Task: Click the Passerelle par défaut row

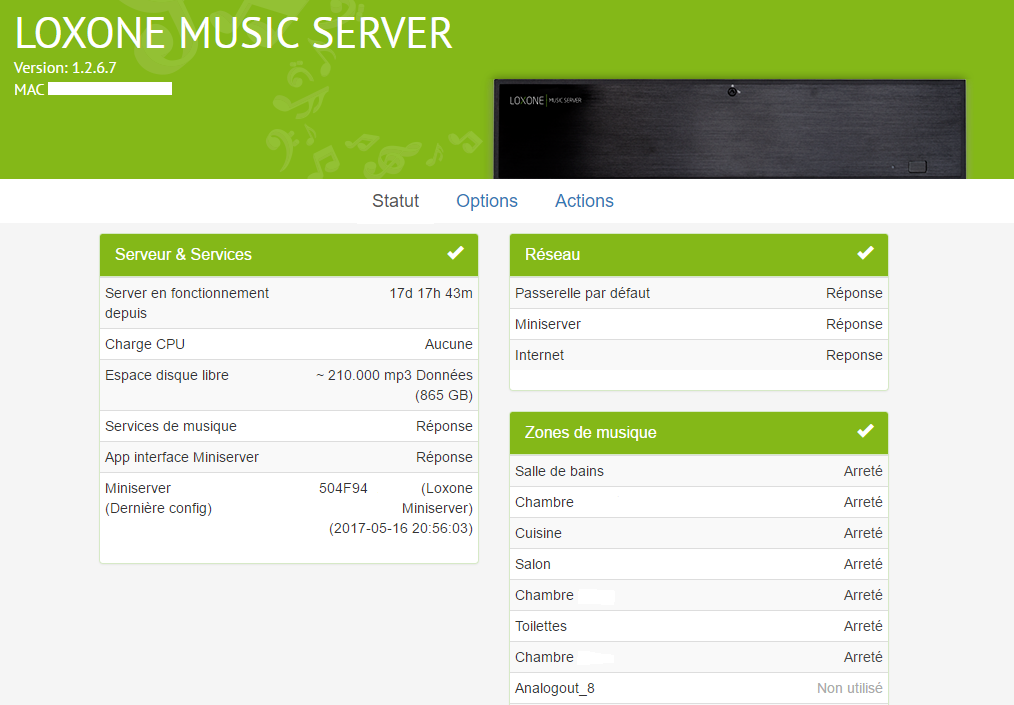Action: pyautogui.click(x=698, y=293)
